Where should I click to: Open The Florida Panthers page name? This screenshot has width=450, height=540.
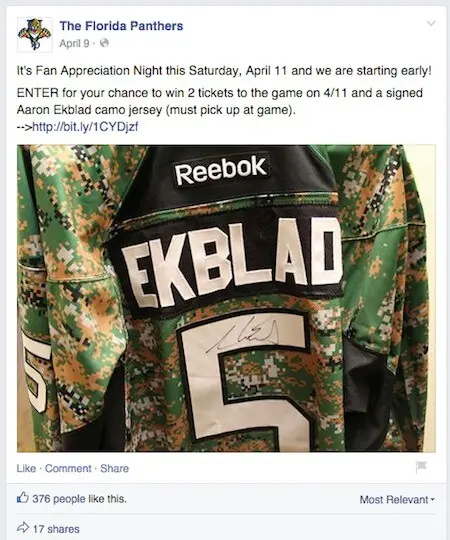[121, 26]
